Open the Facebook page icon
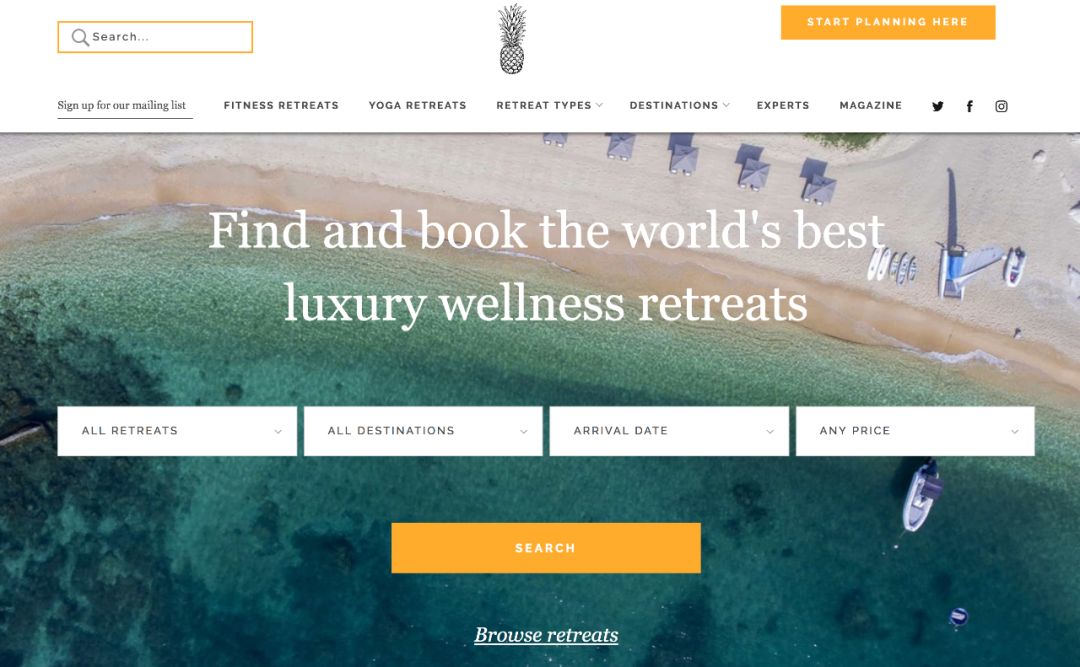This screenshot has width=1080, height=667. coord(969,106)
